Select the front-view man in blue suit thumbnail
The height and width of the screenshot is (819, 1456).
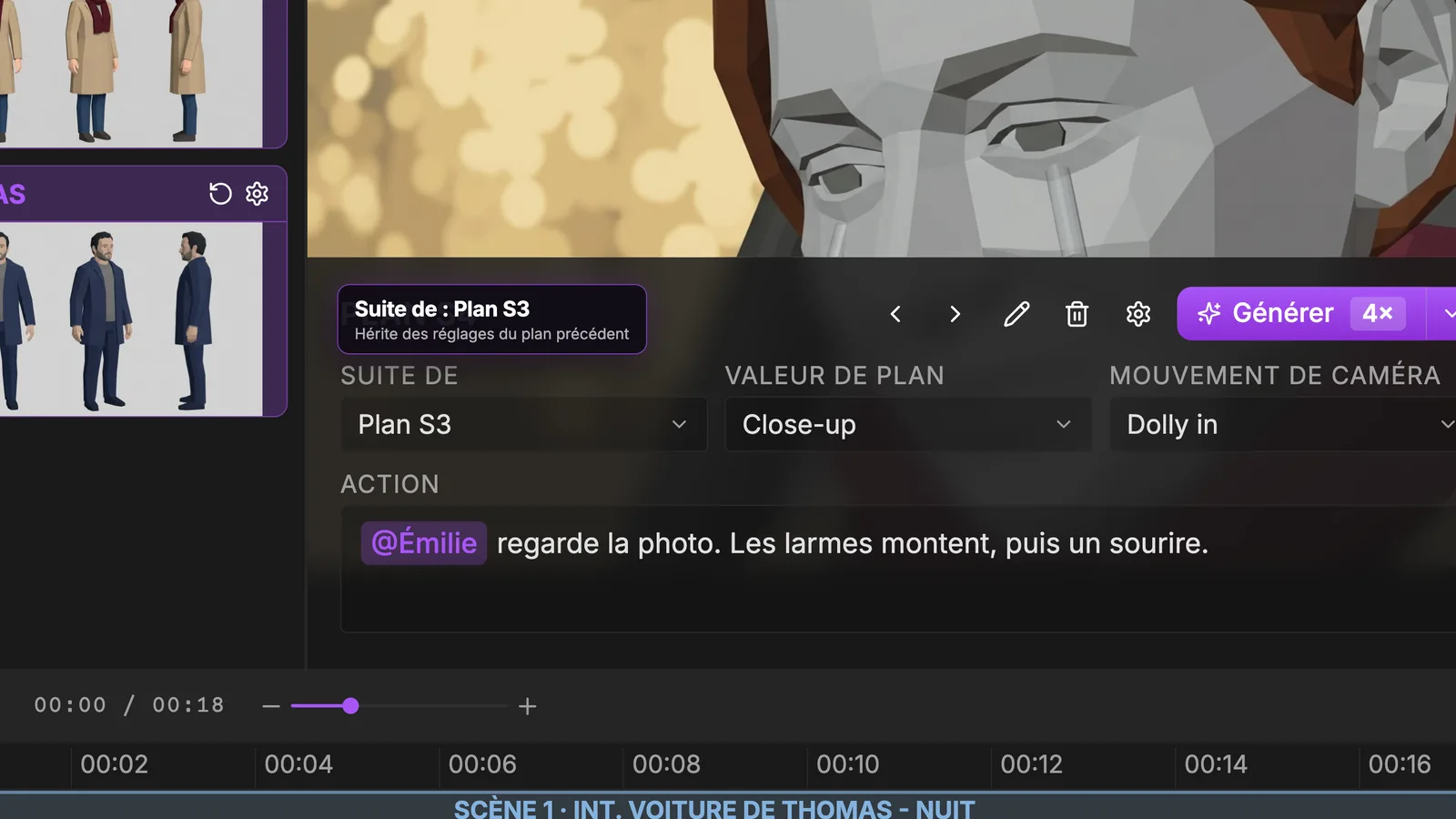tap(102, 318)
